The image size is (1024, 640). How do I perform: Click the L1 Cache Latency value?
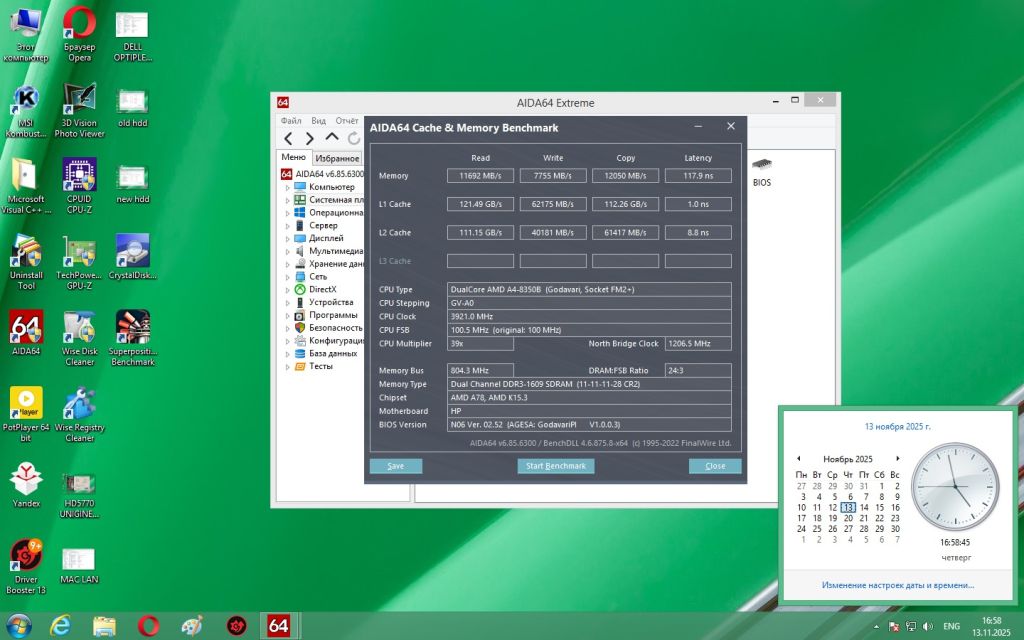click(x=698, y=204)
